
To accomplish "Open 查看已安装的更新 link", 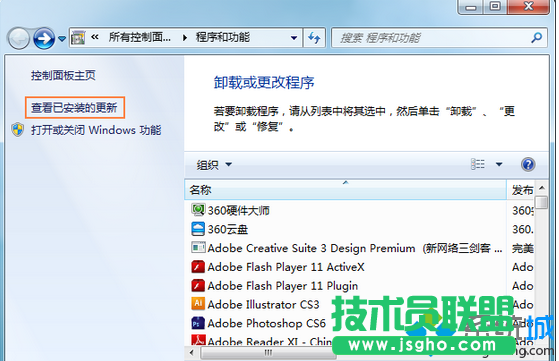I will [74, 107].
